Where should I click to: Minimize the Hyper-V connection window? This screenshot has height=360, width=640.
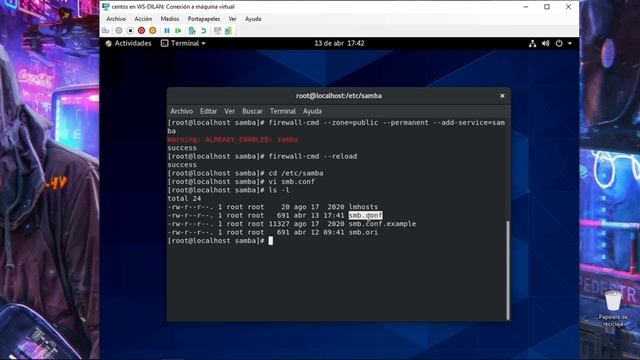coord(526,7)
